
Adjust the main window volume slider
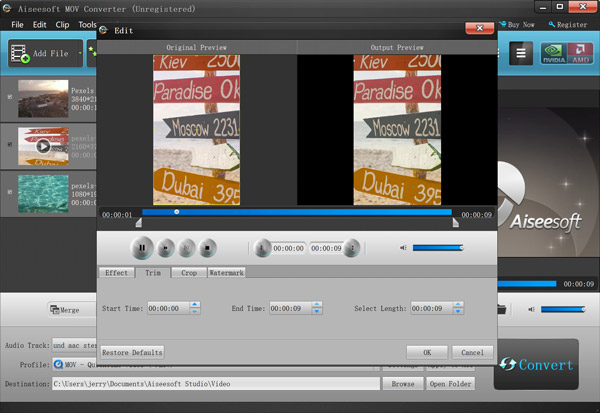point(563,309)
